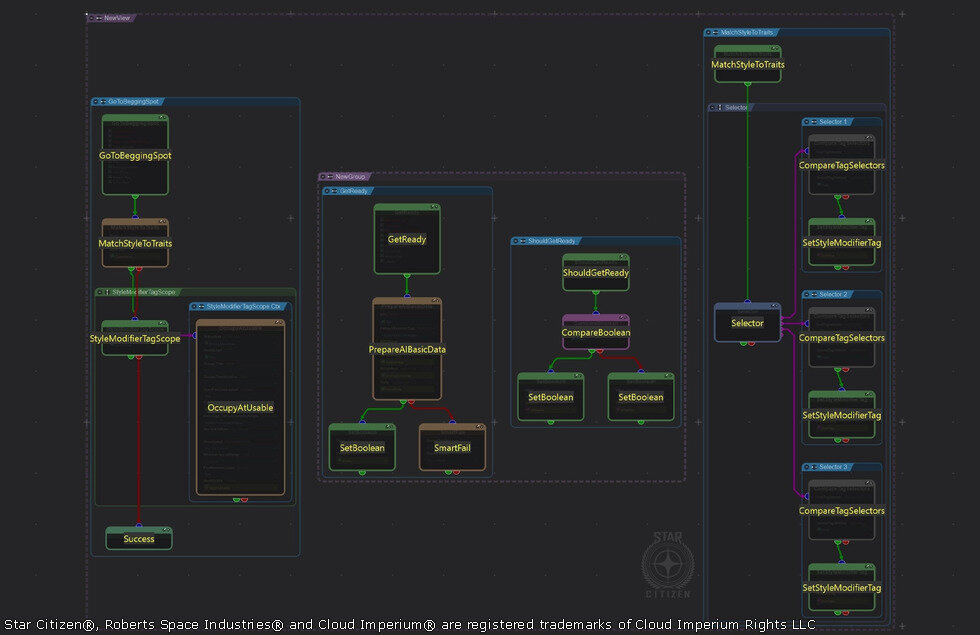Collapse the Selector 1 group via header circle
Image resolution: width=980 pixels, height=635 pixels.
(x=807, y=122)
